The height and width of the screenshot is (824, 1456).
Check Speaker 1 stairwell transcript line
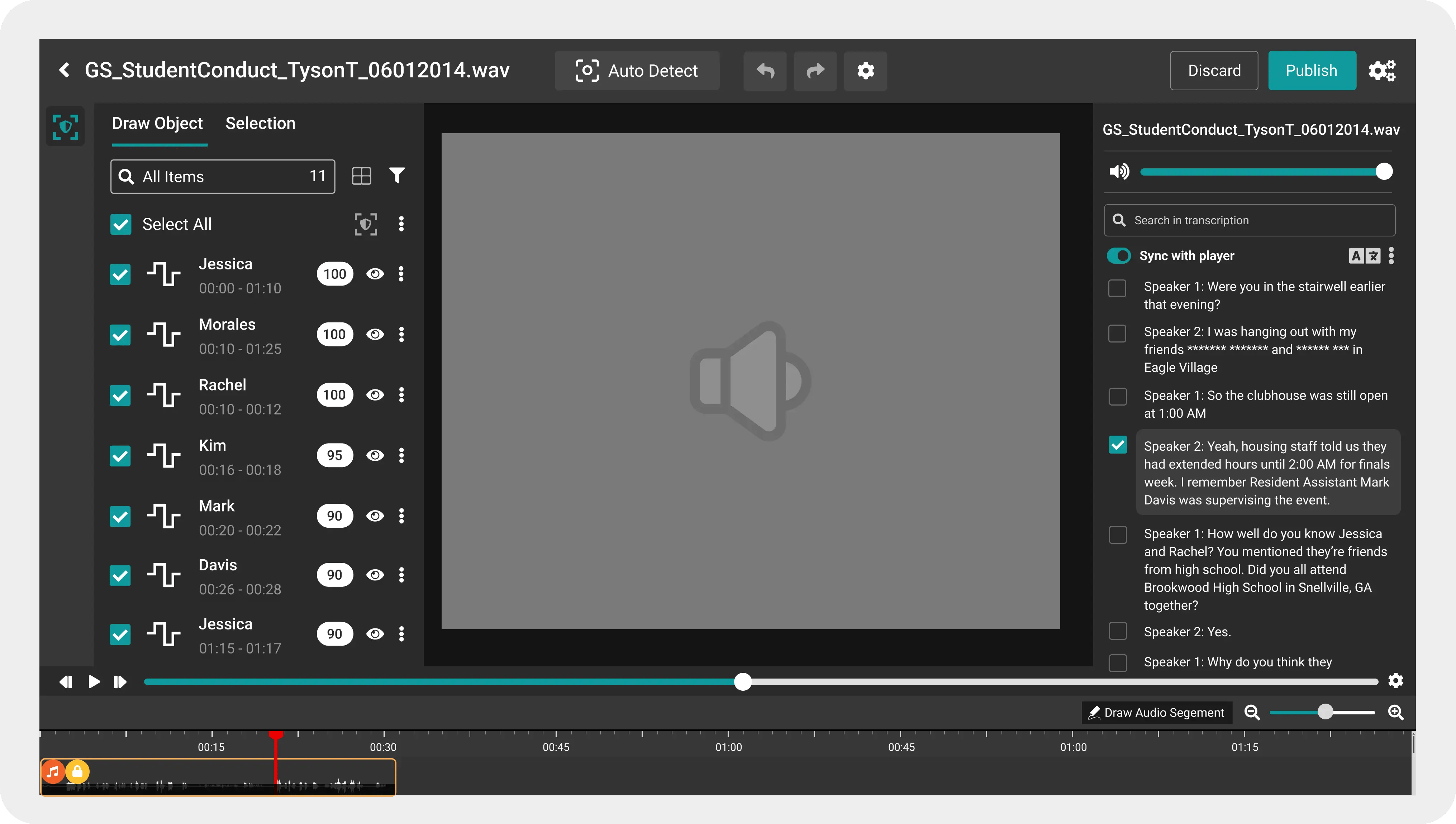click(1118, 289)
